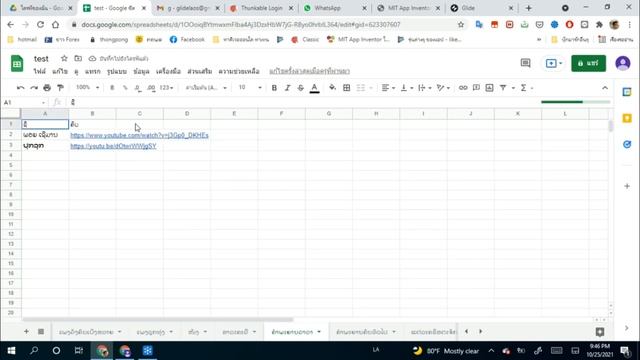Open Keep in the side panel
The height and width of the screenshot is (360, 640).
(627, 118)
